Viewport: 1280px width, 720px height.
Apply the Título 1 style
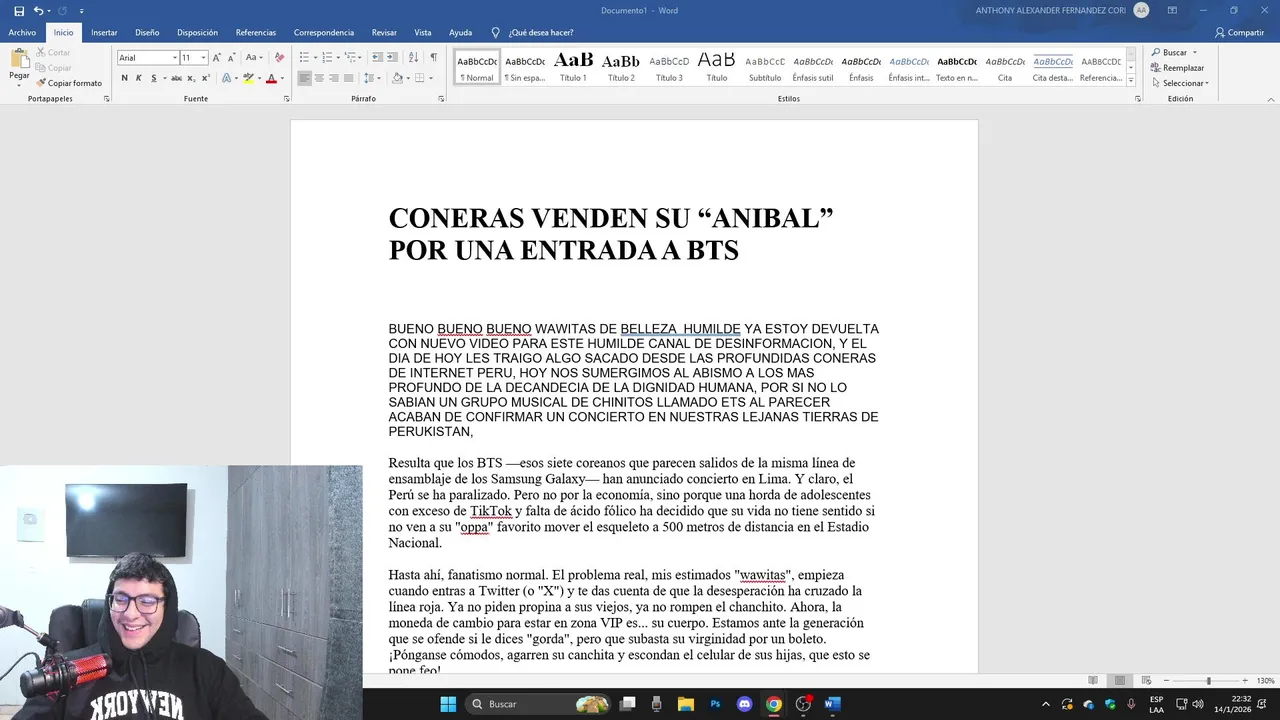tap(573, 67)
